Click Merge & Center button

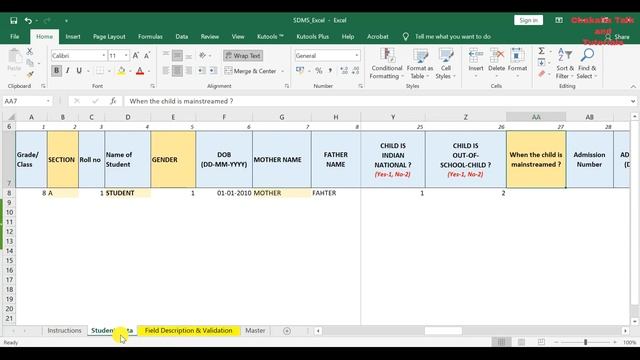coord(251,71)
